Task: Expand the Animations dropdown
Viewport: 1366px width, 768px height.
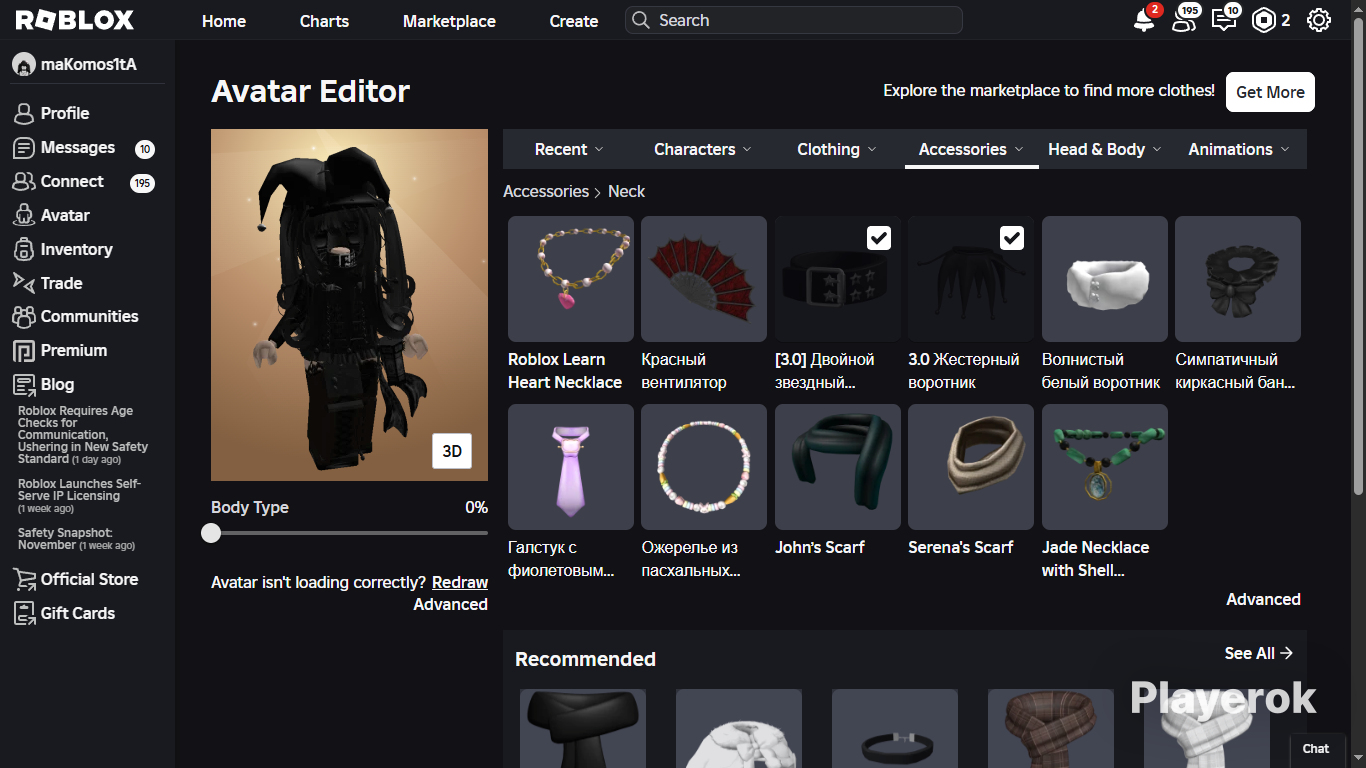Action: click(x=1239, y=149)
